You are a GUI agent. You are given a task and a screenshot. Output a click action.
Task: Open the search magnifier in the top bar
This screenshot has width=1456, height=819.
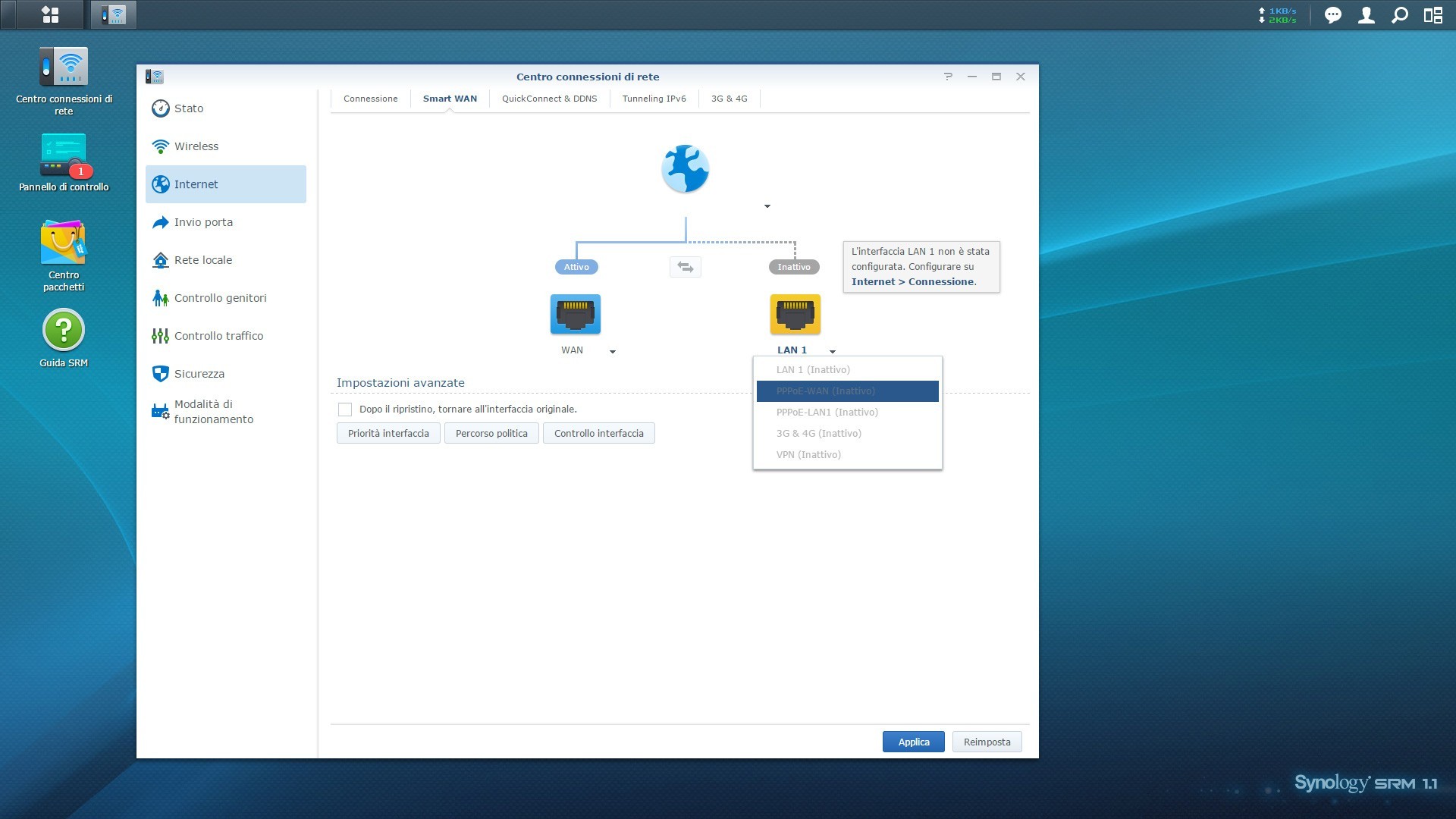[1399, 15]
